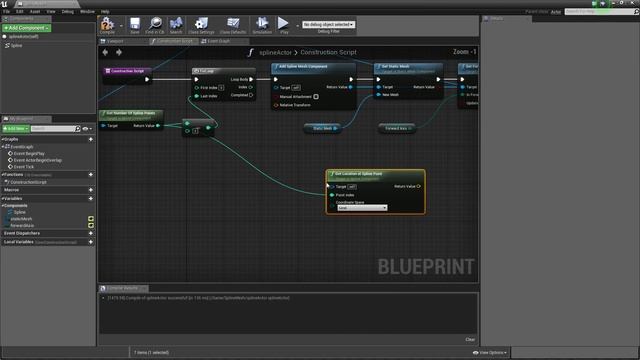
Task: Save the blueprint with Save icon
Action: click(x=135, y=25)
